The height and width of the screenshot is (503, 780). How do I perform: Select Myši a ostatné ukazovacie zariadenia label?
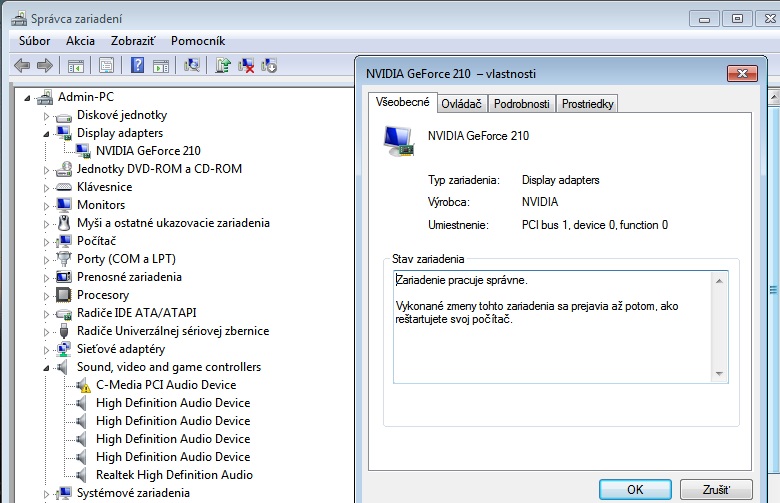(x=173, y=223)
